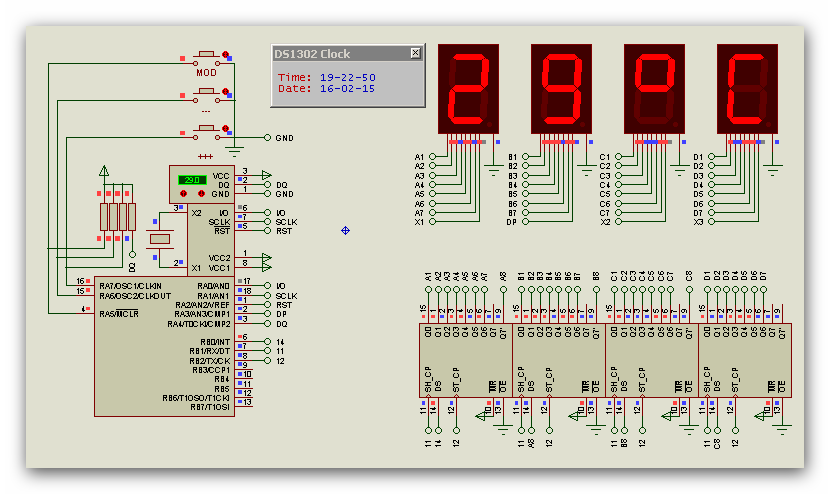Select terminal X2 under the third display
This screenshot has width=830, height=494.
point(618,222)
